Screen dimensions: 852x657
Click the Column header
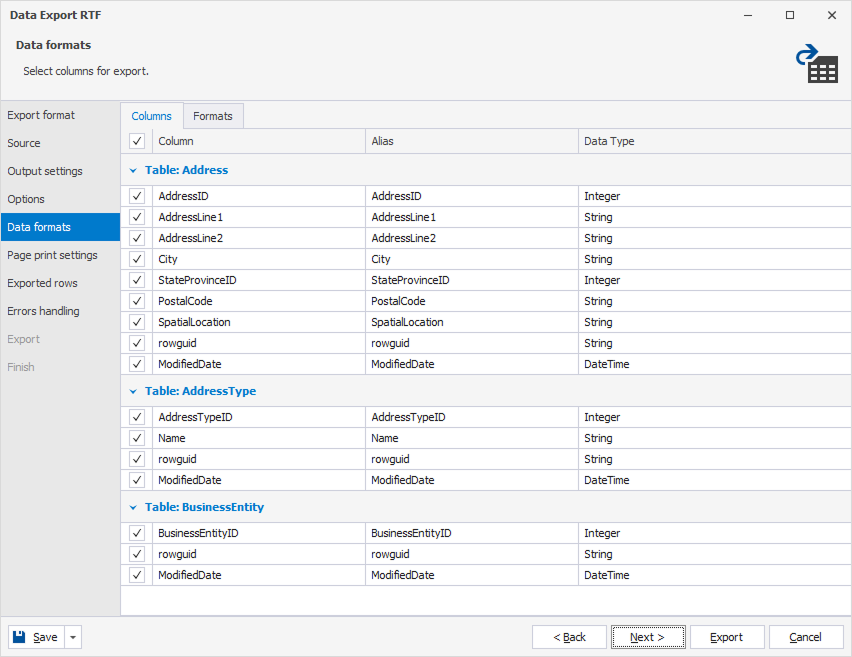259,141
